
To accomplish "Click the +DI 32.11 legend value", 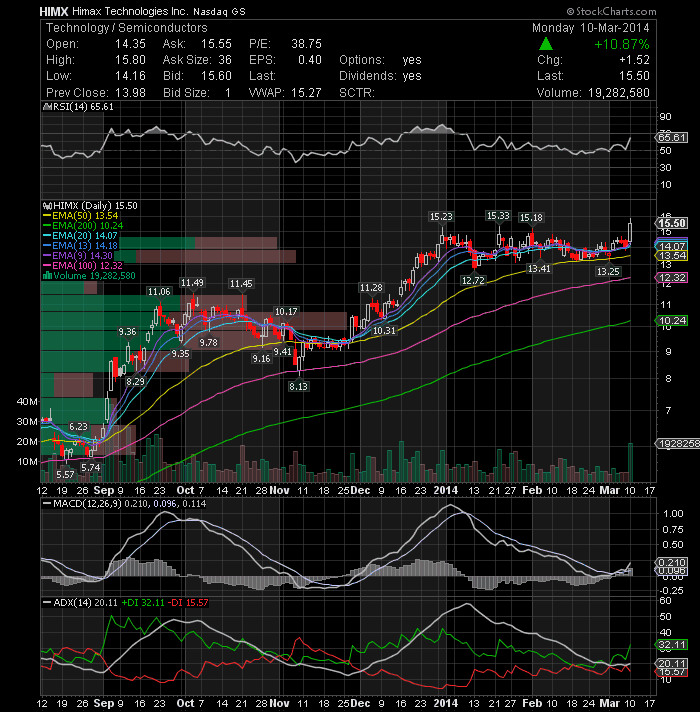I will tap(143, 603).
